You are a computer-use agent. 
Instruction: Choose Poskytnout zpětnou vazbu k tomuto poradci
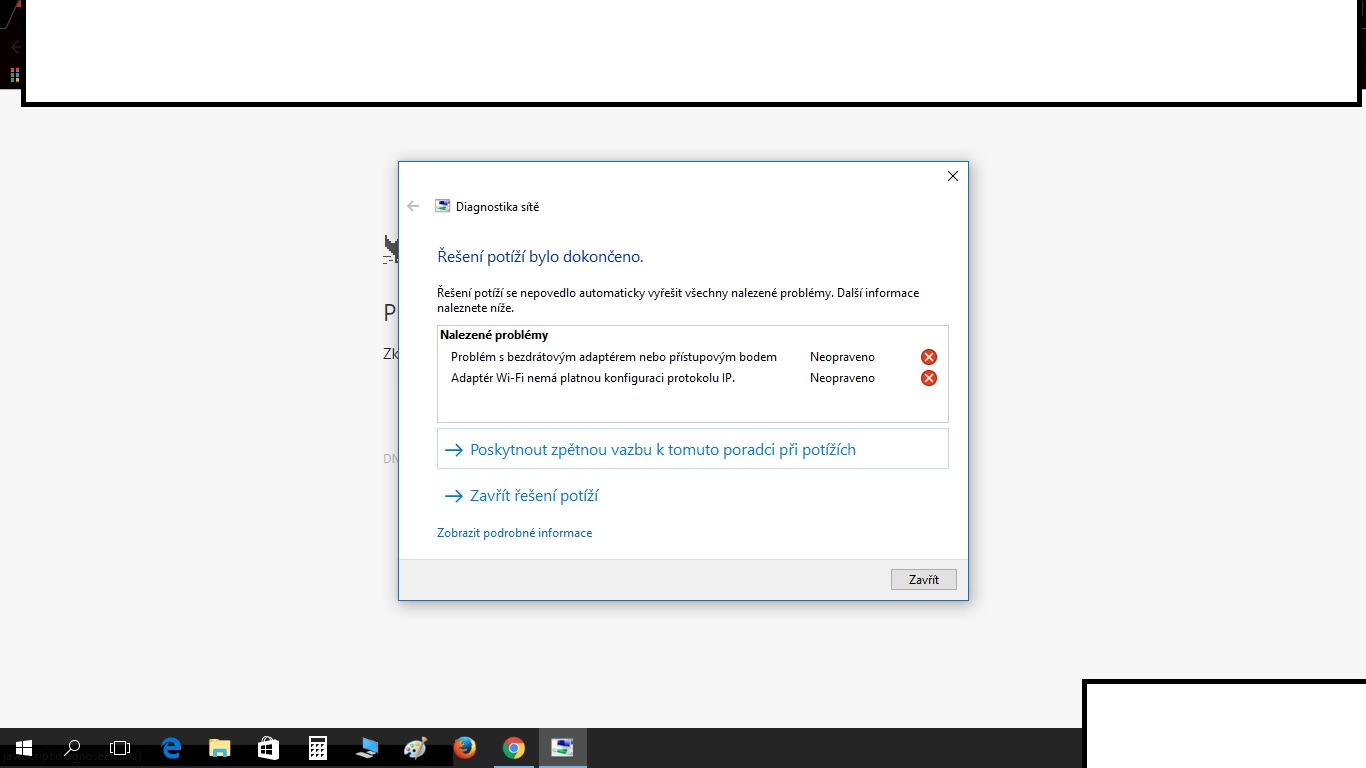point(692,450)
